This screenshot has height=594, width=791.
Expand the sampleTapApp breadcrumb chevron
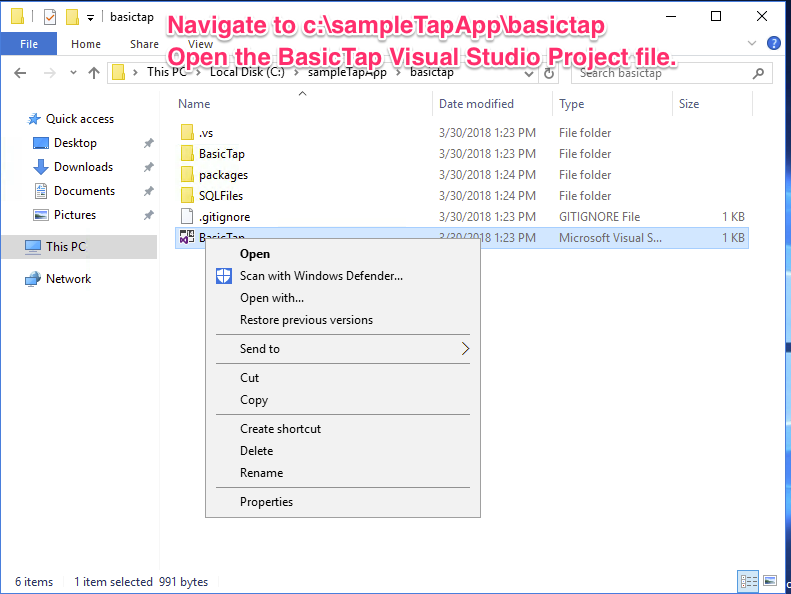click(x=399, y=73)
